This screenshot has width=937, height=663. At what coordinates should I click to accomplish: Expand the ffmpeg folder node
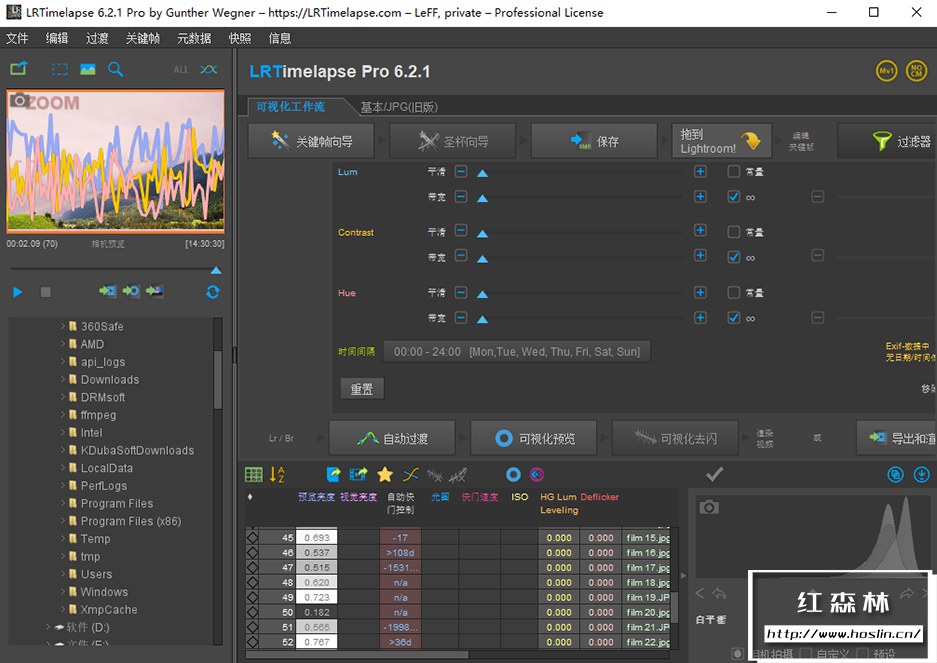(63, 414)
